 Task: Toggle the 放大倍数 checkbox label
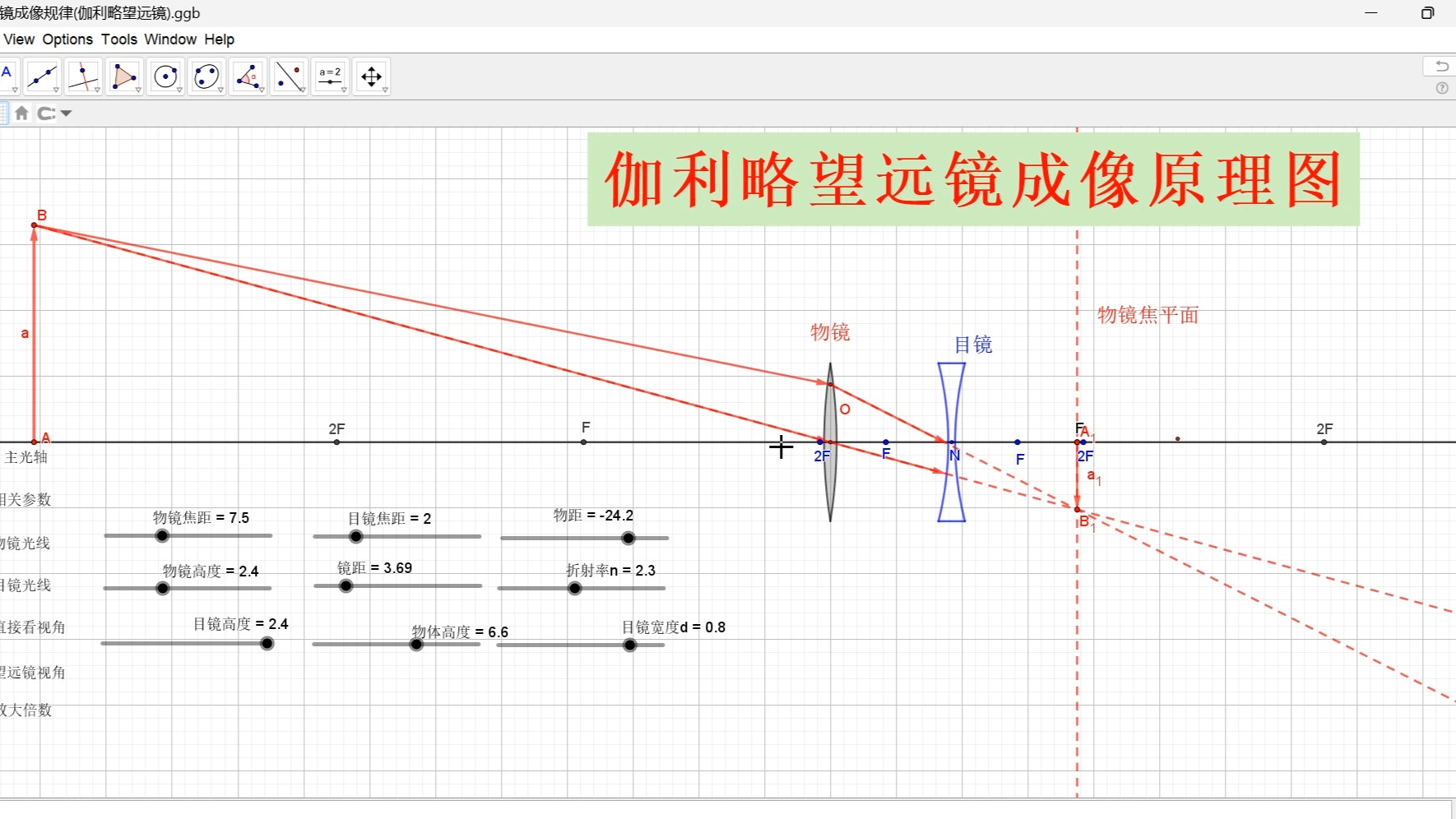coord(26,710)
